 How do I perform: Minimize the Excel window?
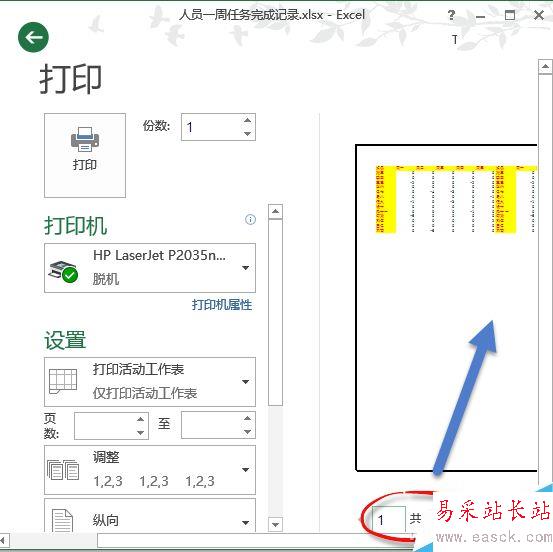480,16
